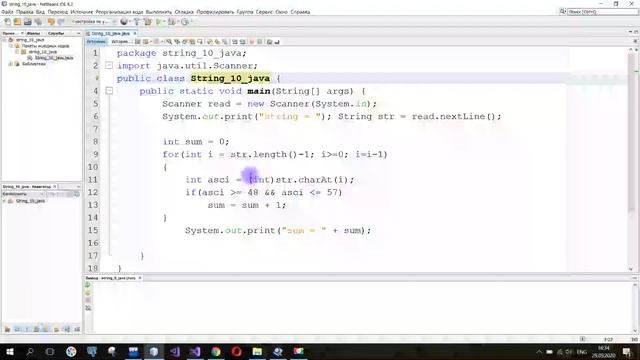Close the Navigator panel tab
This screenshot has height=360, width=640.
click(55, 187)
